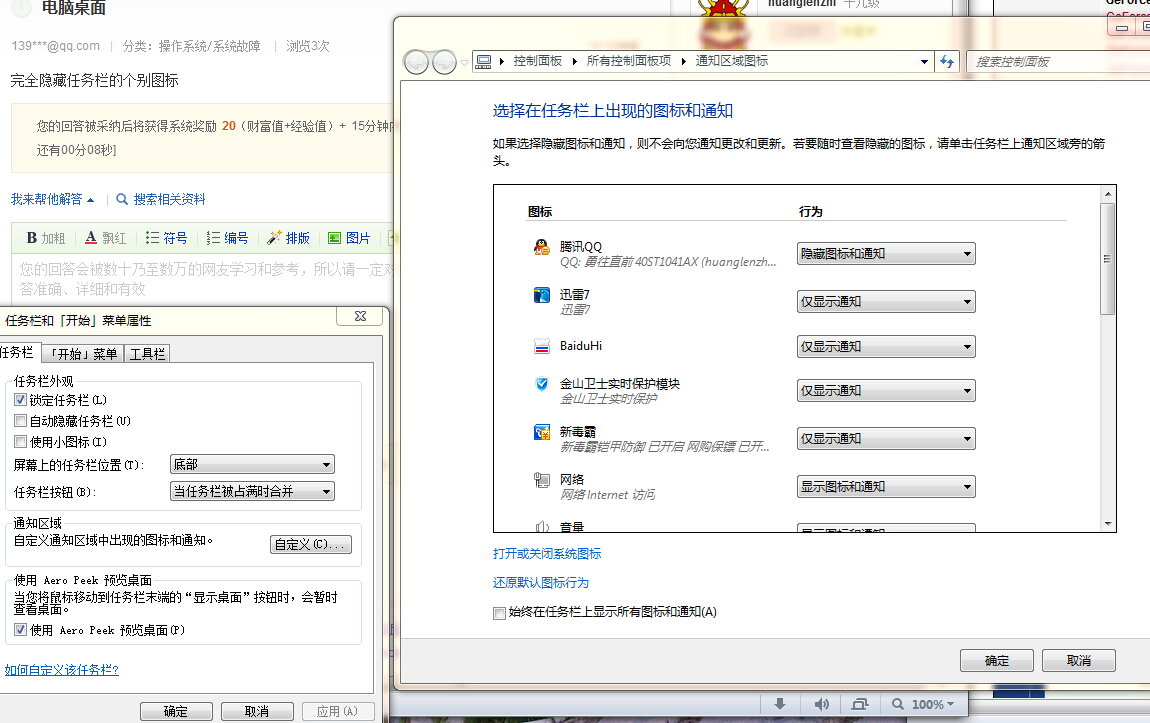Click the 编号 numbered list button
The image size is (1150, 723).
tap(227, 238)
